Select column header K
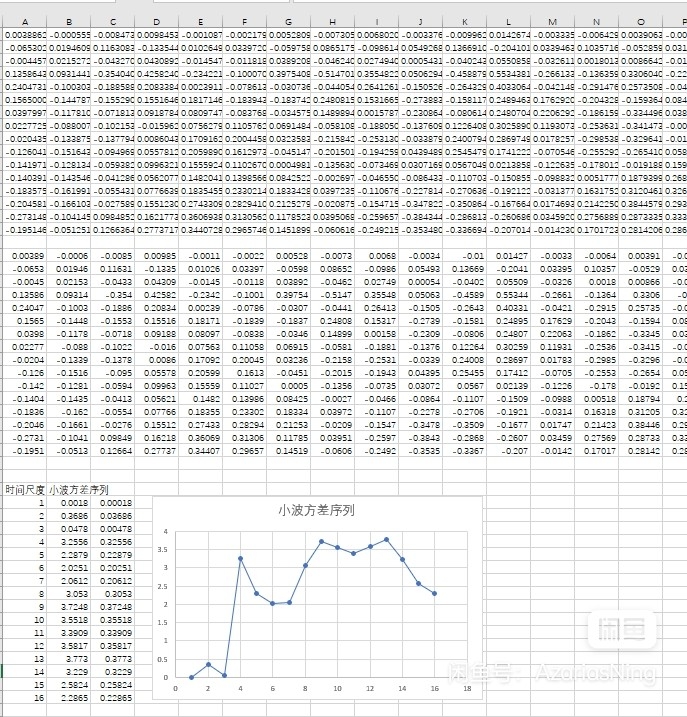The image size is (687, 717). click(464, 21)
